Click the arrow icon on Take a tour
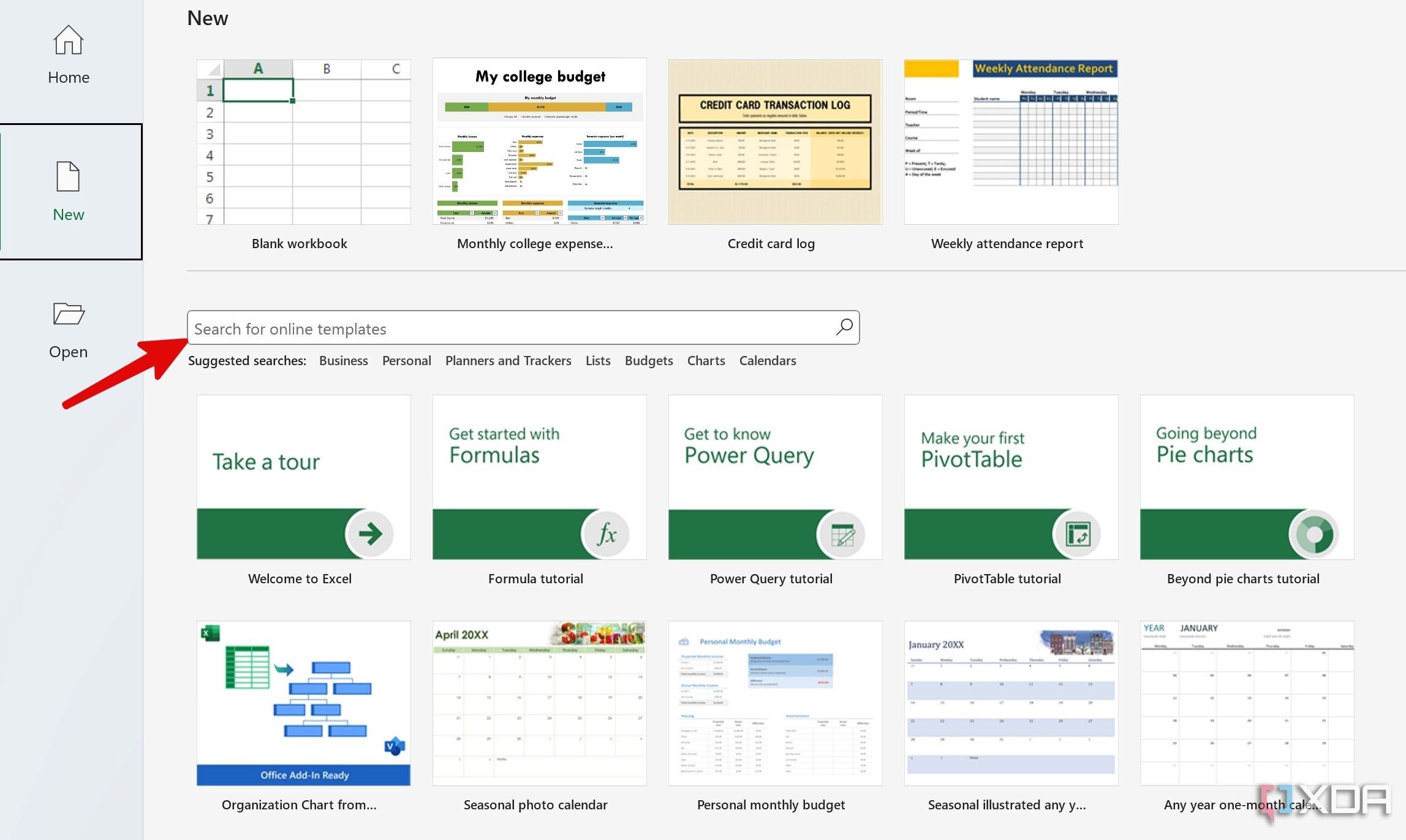This screenshot has width=1406, height=840. tap(370, 534)
